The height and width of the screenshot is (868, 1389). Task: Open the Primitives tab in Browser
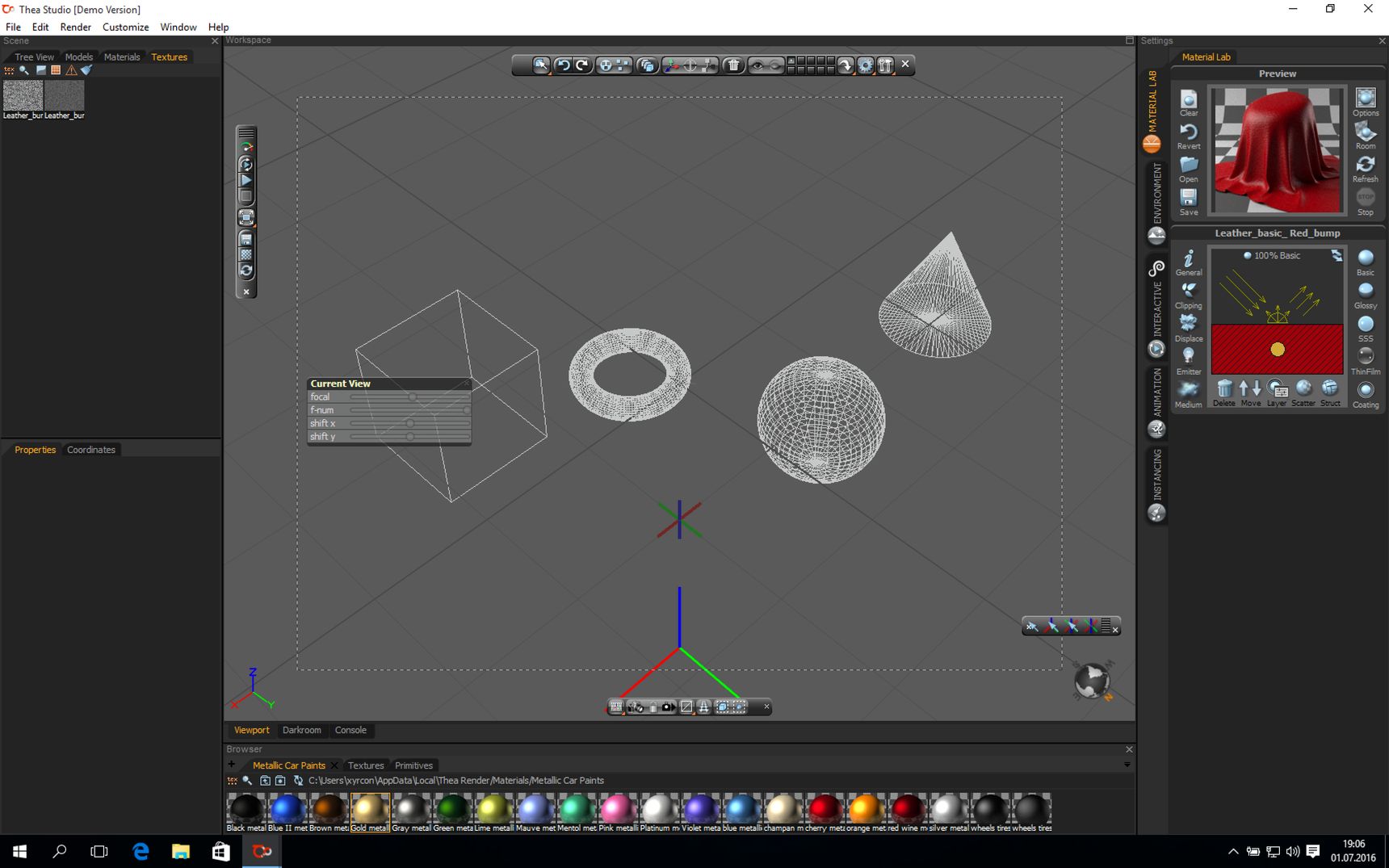pos(414,765)
